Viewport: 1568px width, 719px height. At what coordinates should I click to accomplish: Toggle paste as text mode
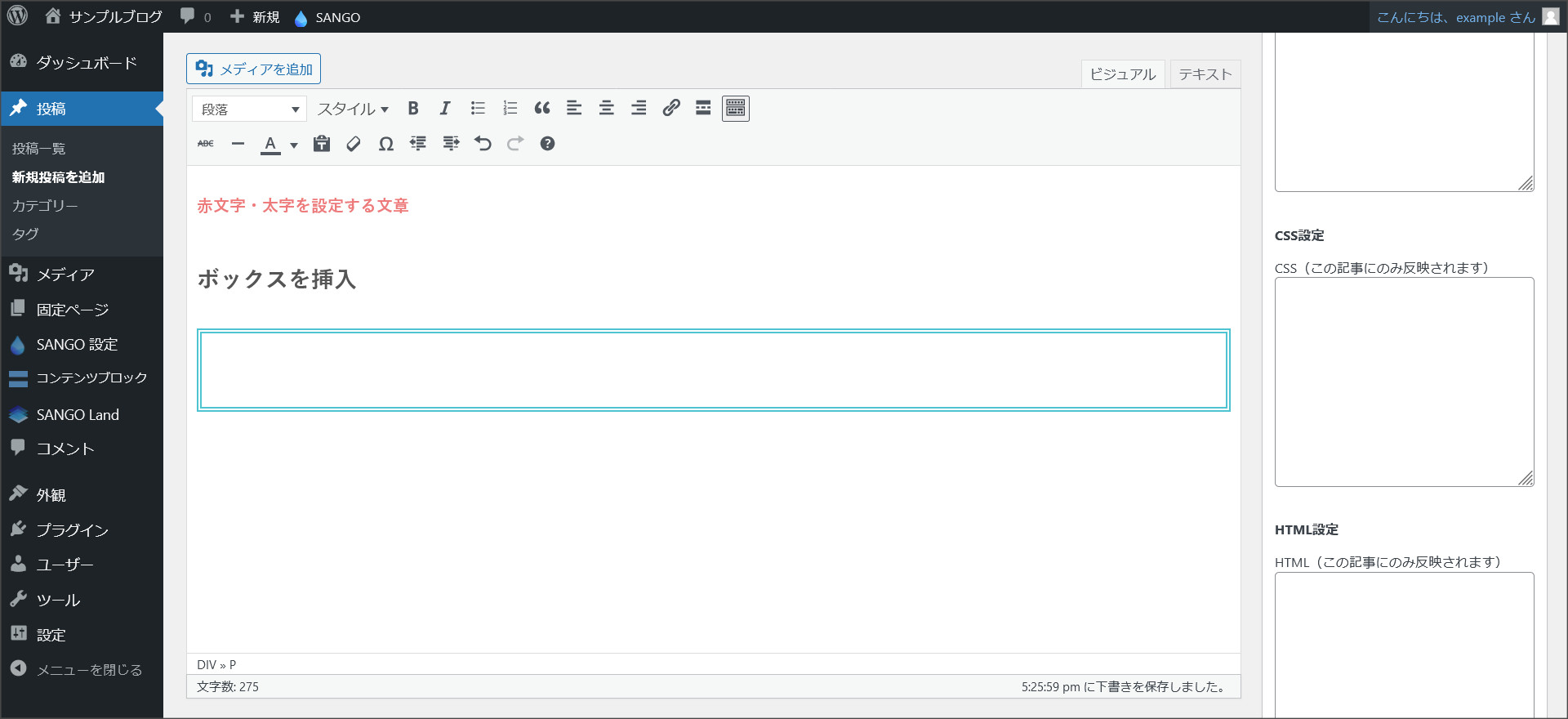[x=322, y=144]
